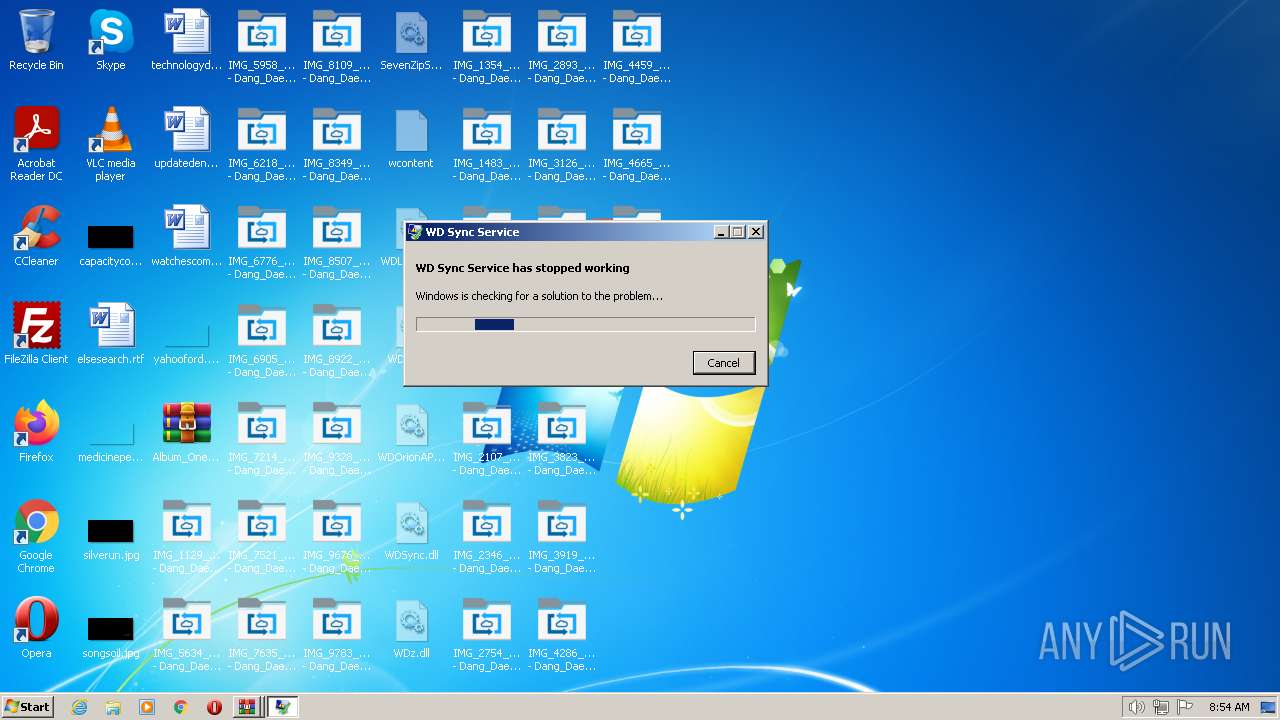The height and width of the screenshot is (720, 1280).
Task: Launch Skype from the desktop
Action: pyautogui.click(x=111, y=40)
